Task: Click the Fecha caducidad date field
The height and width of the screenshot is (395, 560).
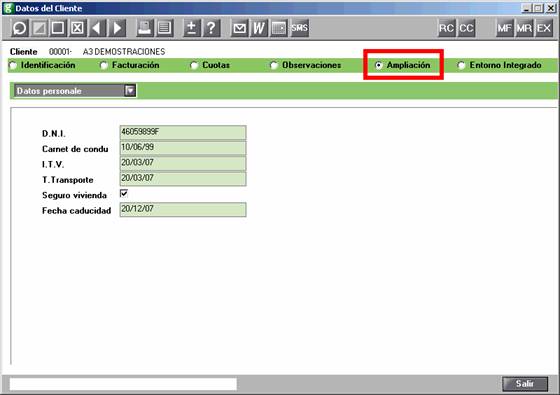Action: [183, 210]
